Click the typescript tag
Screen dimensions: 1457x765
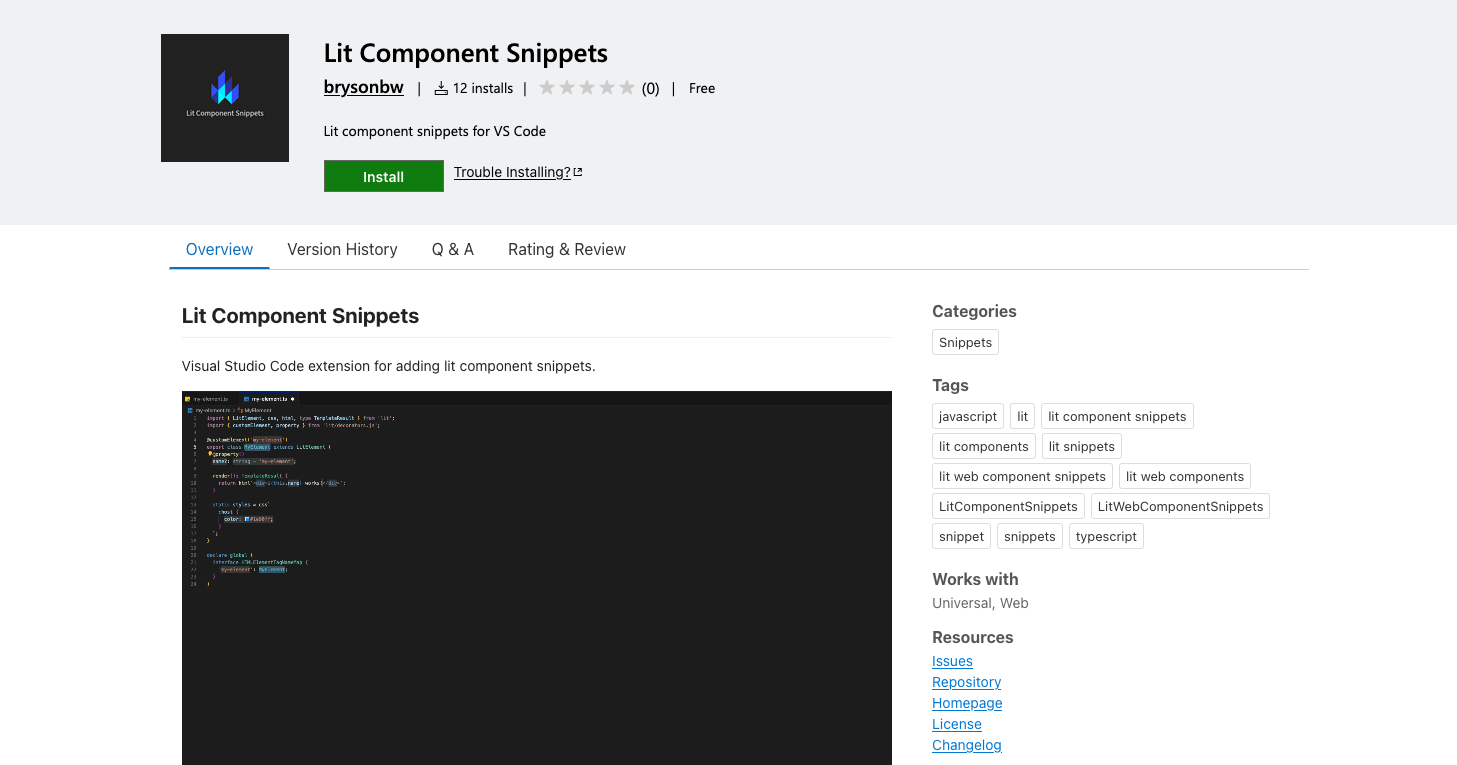1106,536
